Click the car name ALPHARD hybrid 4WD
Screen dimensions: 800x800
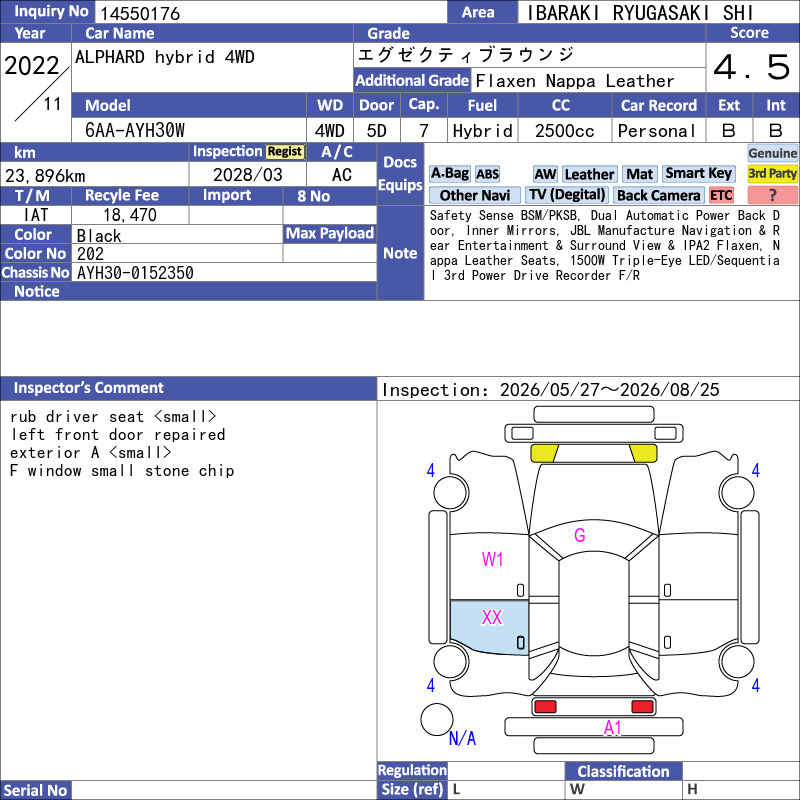click(x=165, y=57)
